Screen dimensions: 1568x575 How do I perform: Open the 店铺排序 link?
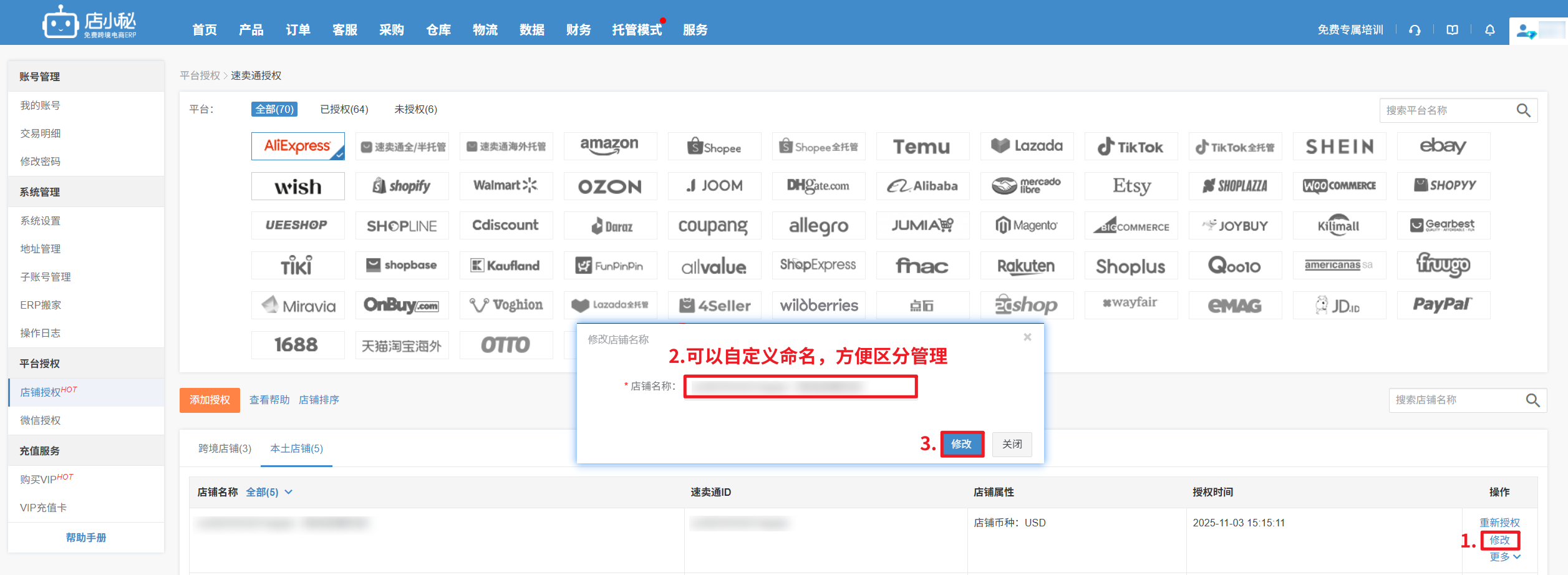pyautogui.click(x=319, y=400)
